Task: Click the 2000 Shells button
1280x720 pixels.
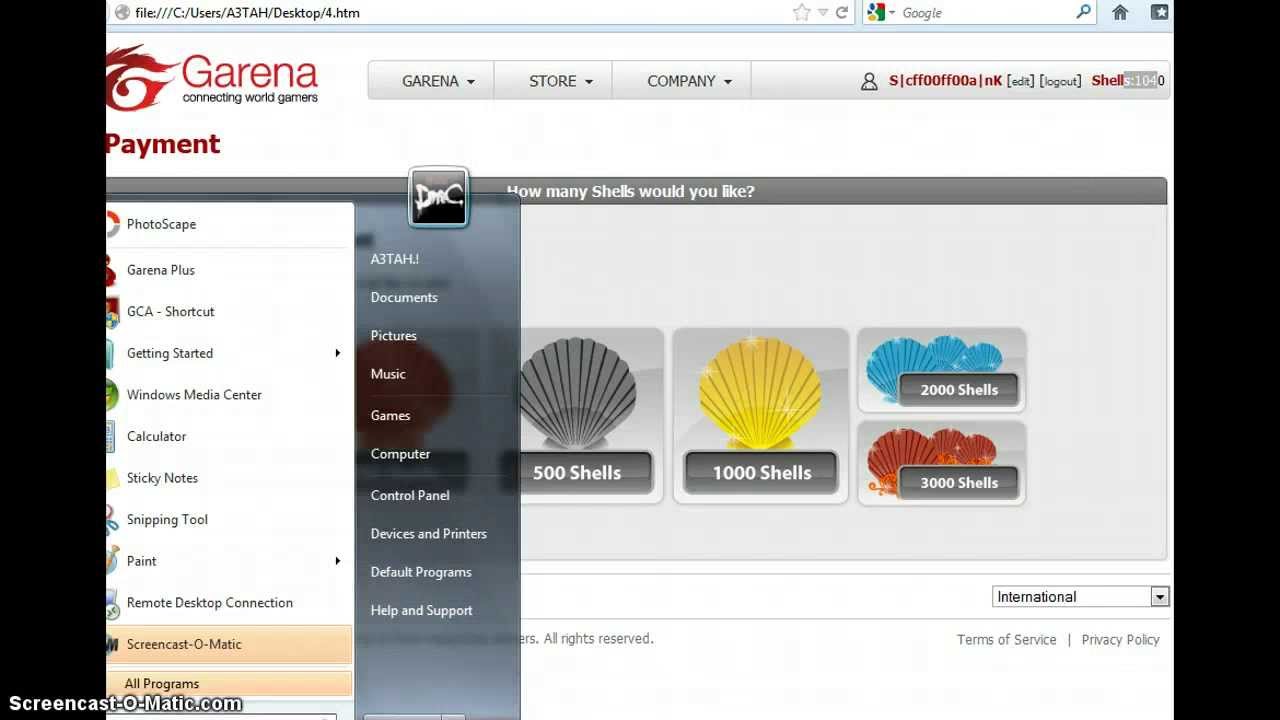Action: tap(959, 390)
